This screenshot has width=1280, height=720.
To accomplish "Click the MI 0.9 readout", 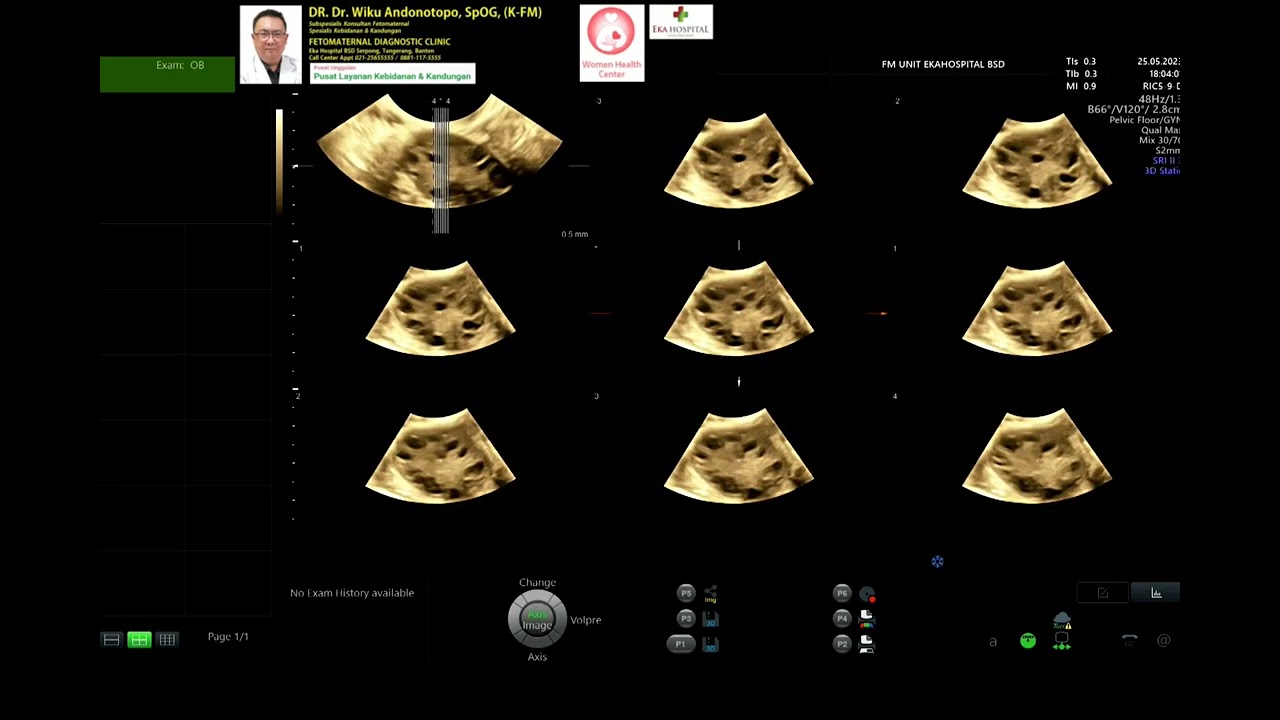I will click(1081, 86).
